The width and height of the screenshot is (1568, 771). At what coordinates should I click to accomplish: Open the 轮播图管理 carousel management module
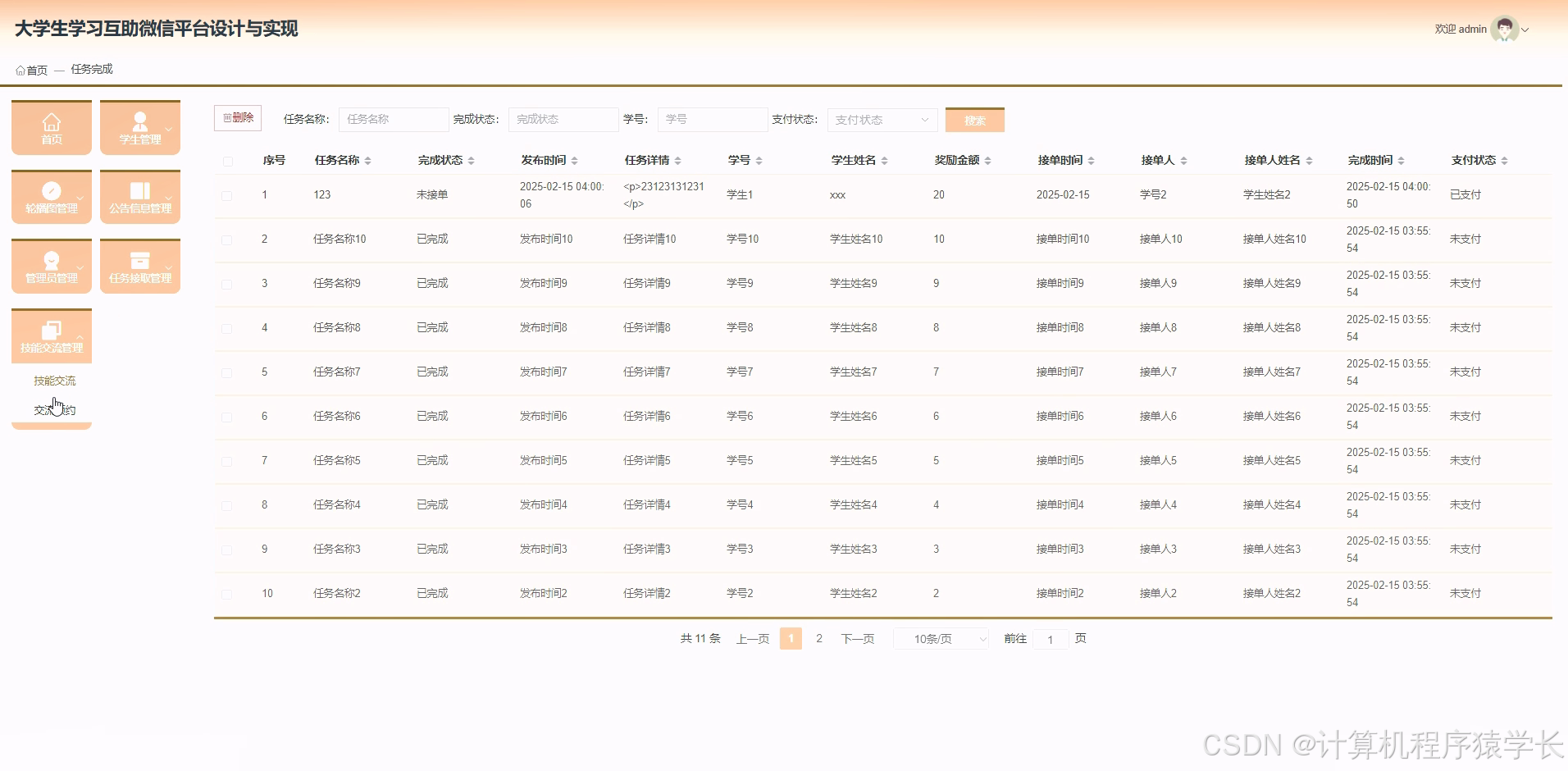pos(51,197)
